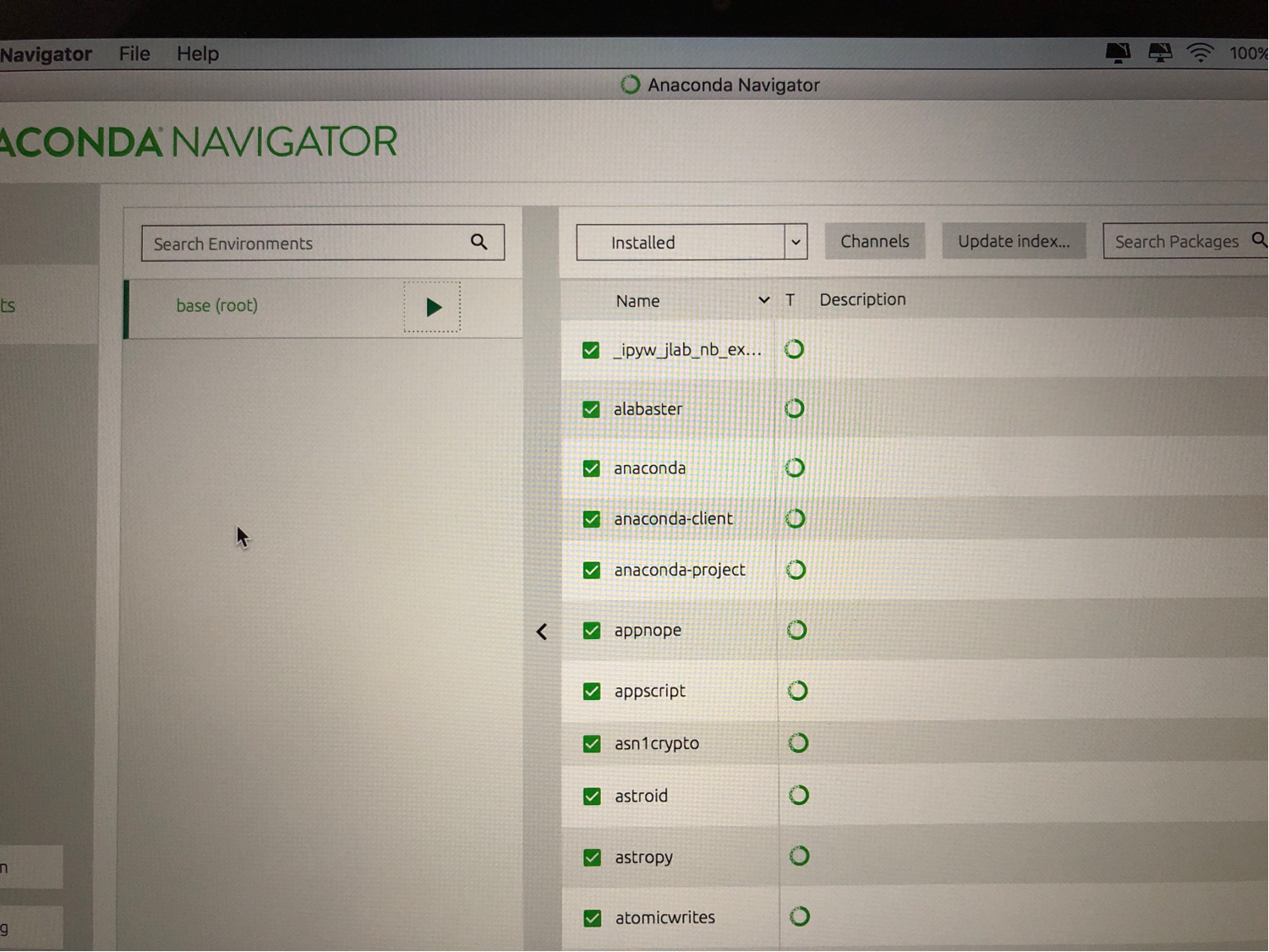This screenshot has width=1269, height=952.
Task: Toggle the anaconda-project checkbox
Action: 592,571
